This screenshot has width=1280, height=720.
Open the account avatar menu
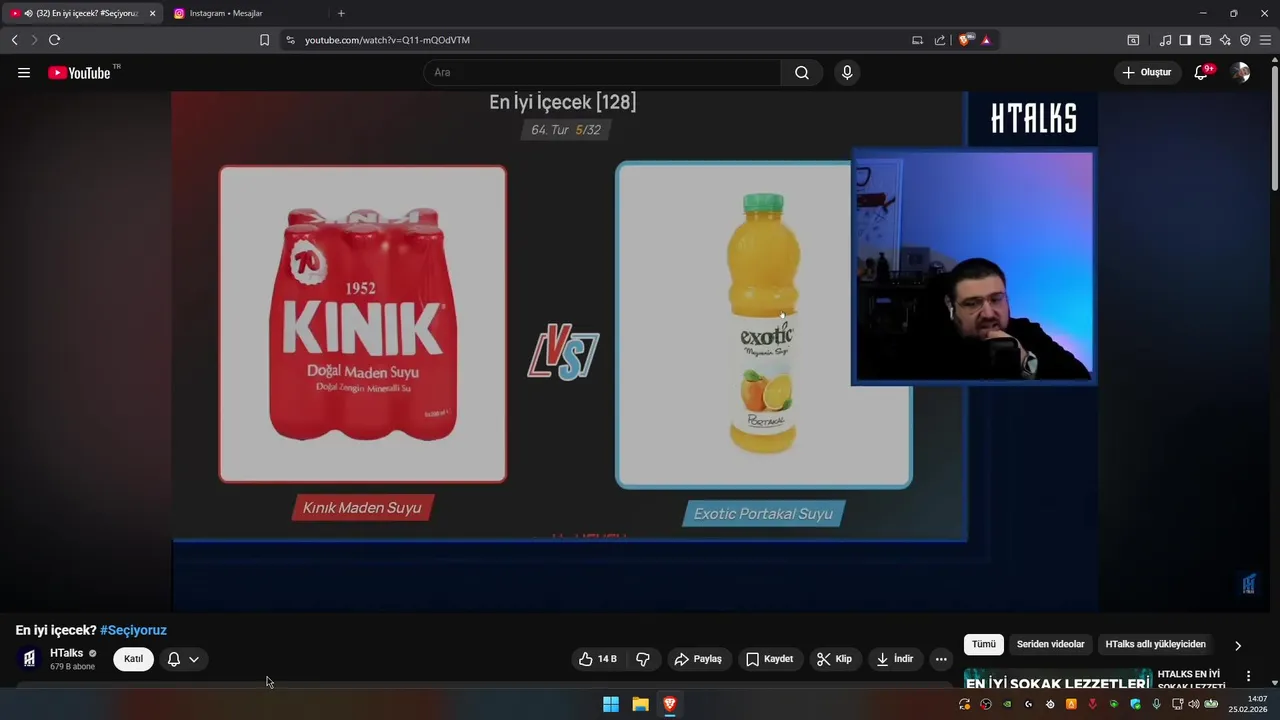click(1240, 72)
